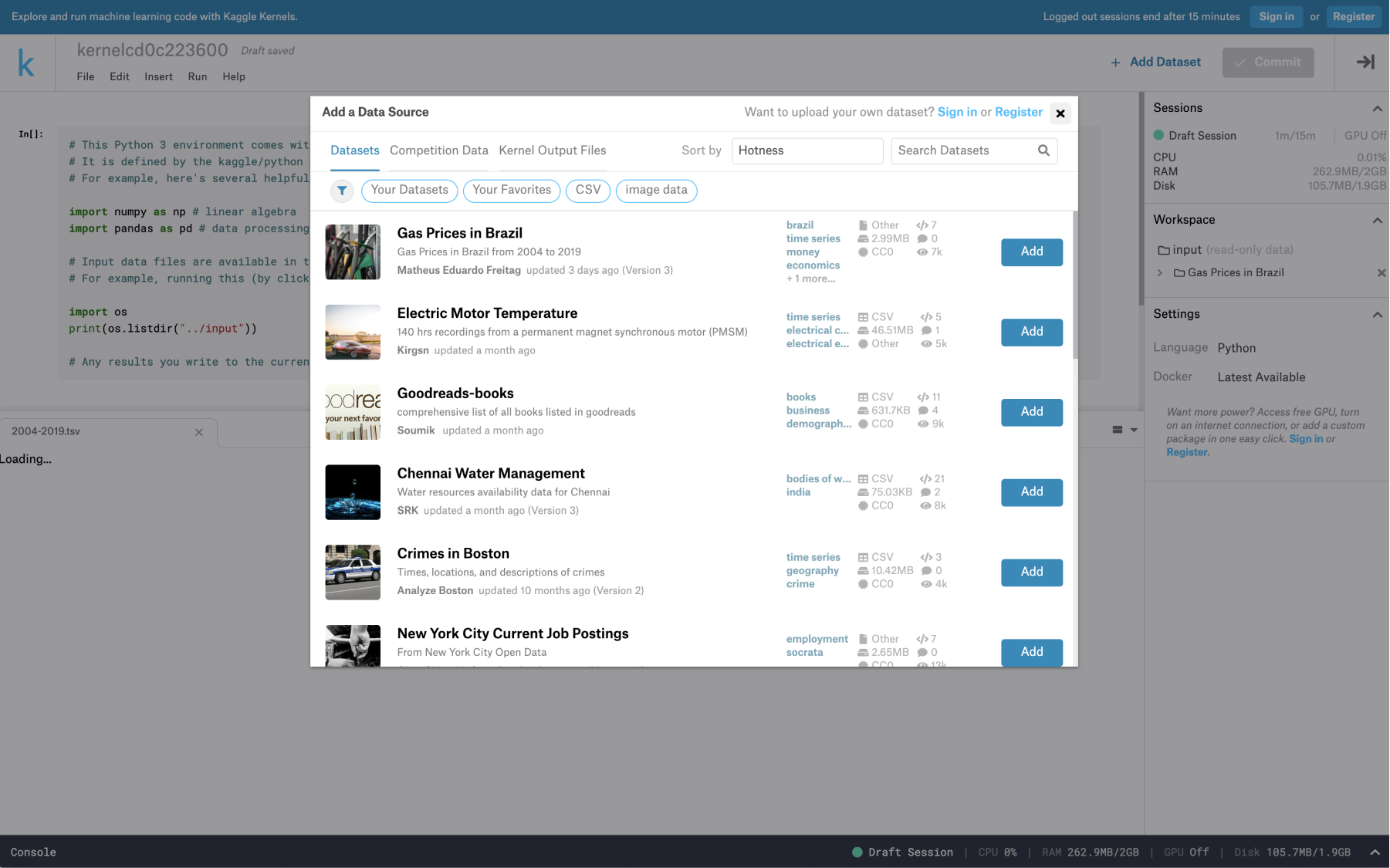The height and width of the screenshot is (868, 1390).
Task: Close the Add a Data Source dialog
Action: pos(1060,113)
